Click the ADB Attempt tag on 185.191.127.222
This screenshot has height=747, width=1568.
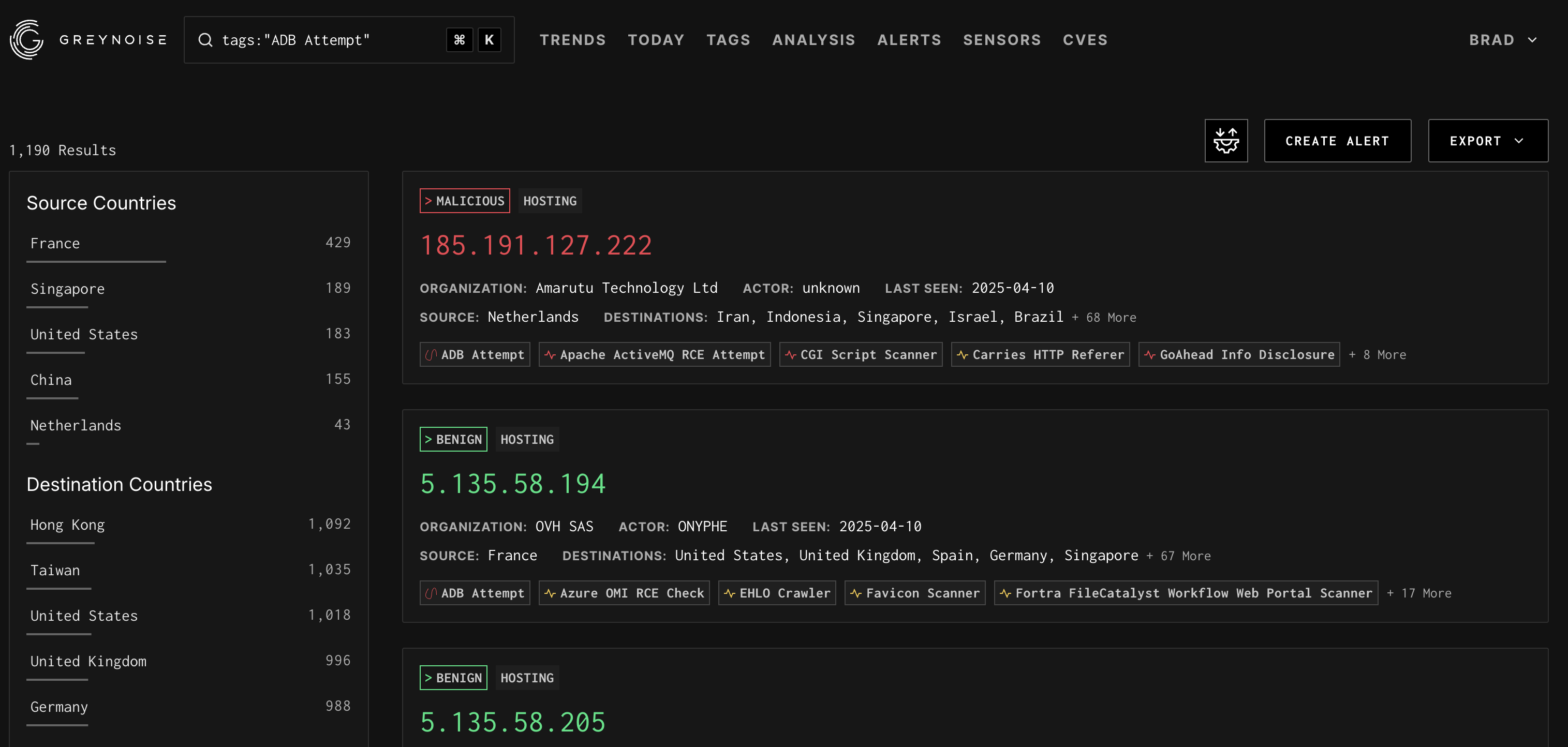[475, 355]
